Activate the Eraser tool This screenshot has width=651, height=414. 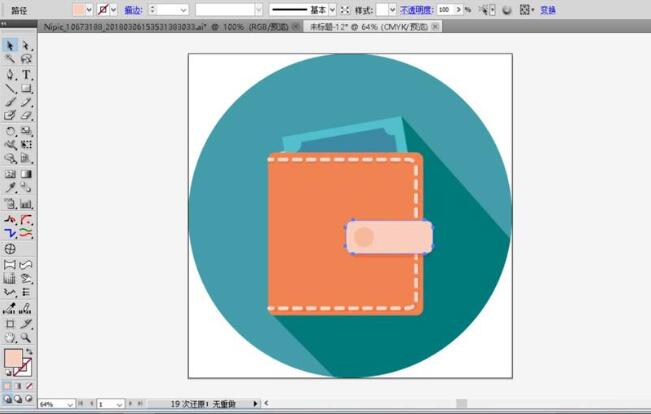(27, 116)
